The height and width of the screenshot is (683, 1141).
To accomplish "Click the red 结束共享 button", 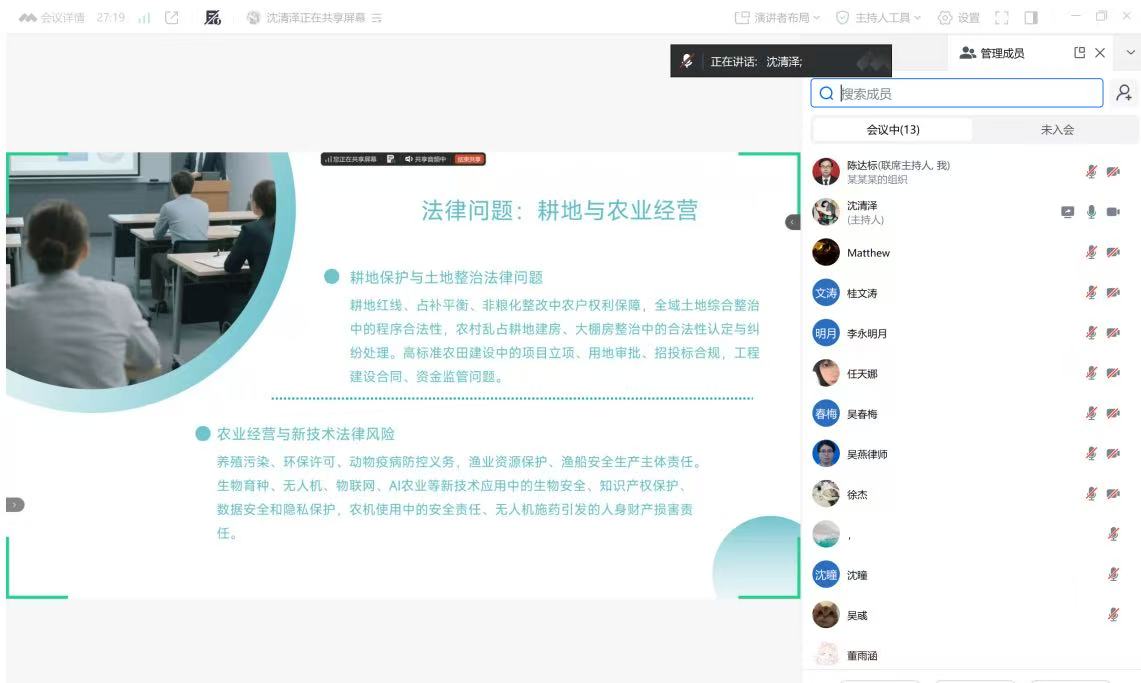I will pos(469,159).
